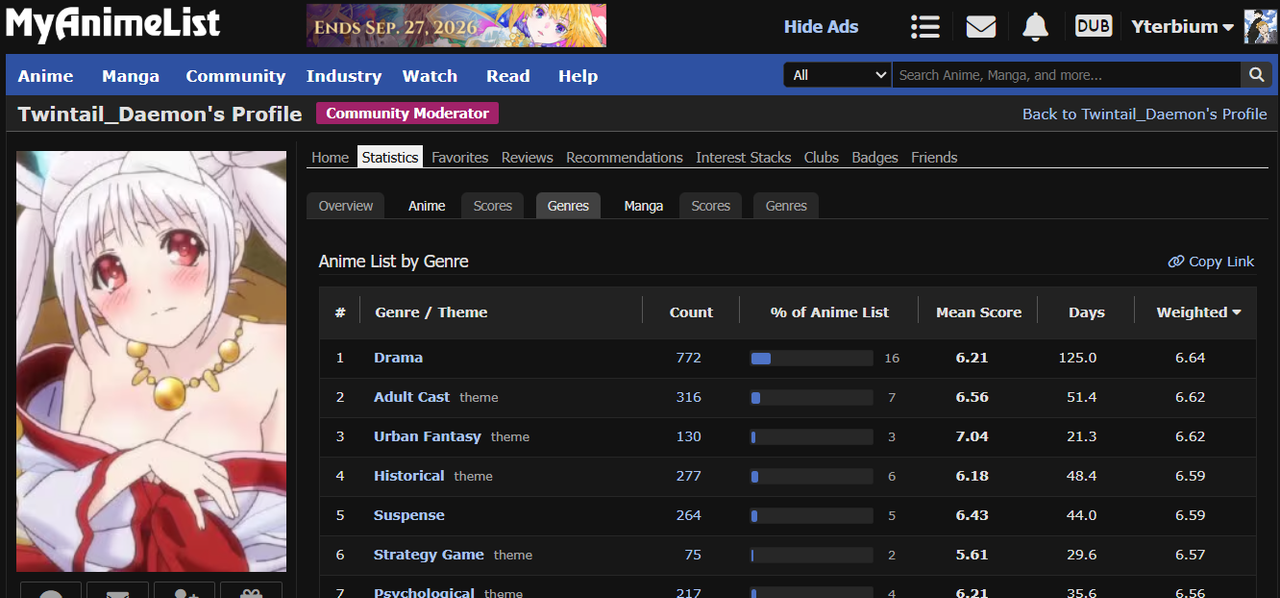Screen dimensions: 1280x598
Task: Click Urban Fantasy mean score 7.04
Action: click(972, 436)
